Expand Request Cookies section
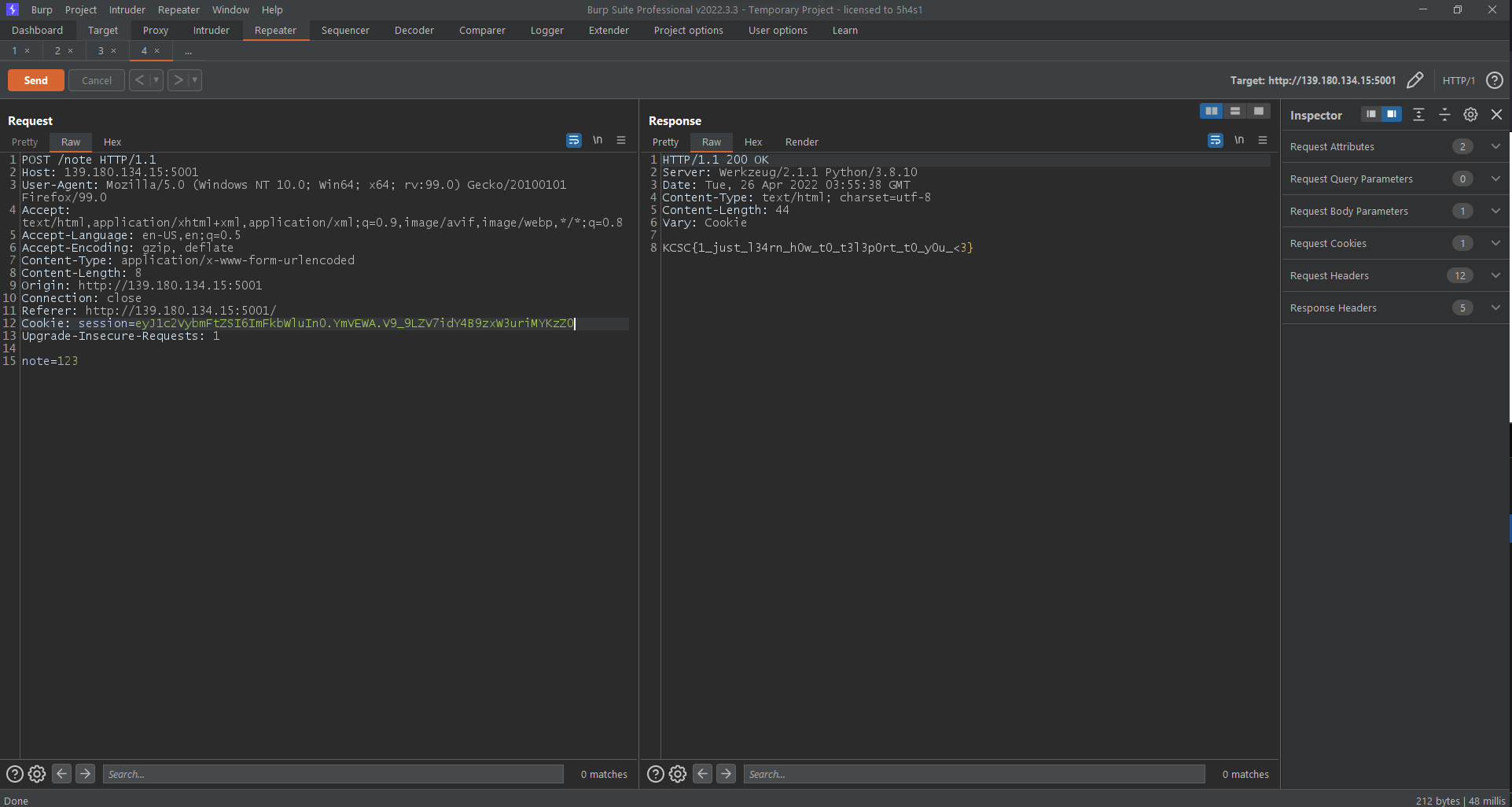Image resolution: width=1512 pixels, height=807 pixels. [1495, 243]
